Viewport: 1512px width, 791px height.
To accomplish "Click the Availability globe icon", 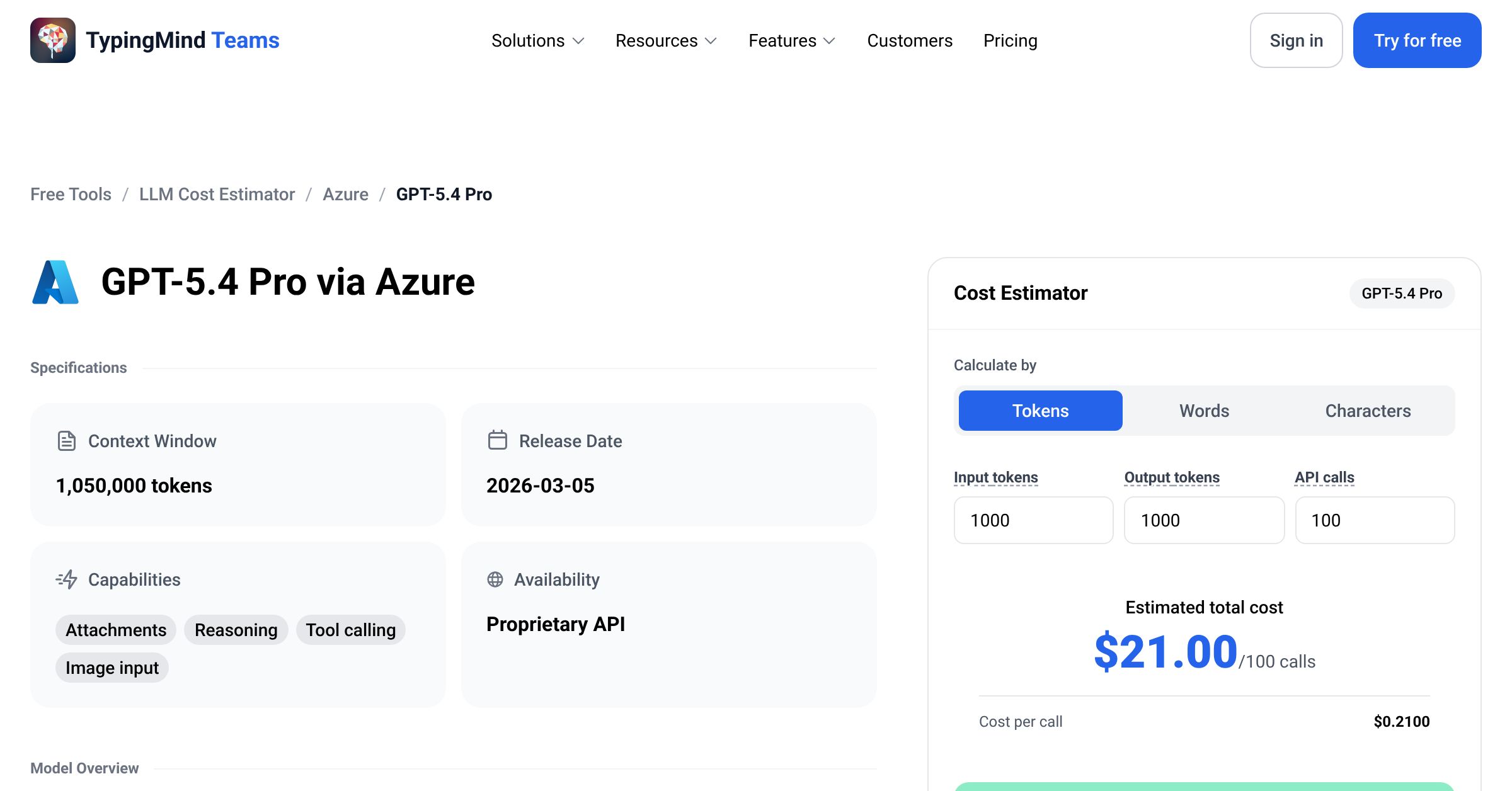I will [x=495, y=579].
